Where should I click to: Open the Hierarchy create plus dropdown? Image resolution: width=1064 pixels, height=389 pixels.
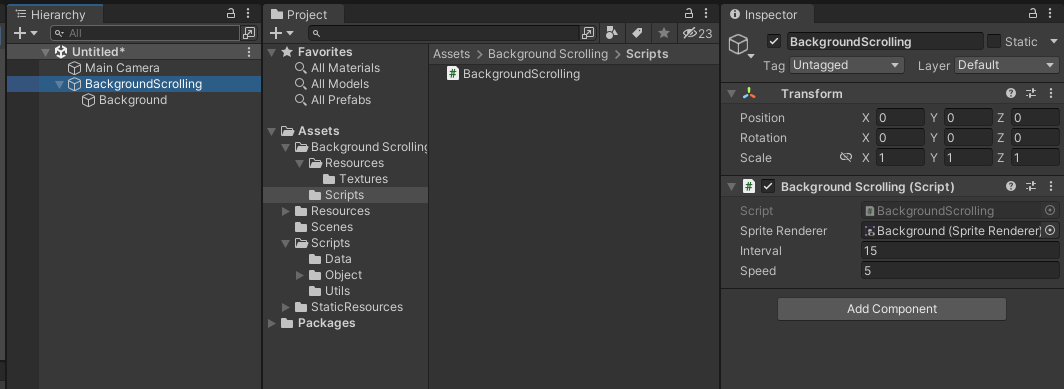[x=26, y=33]
